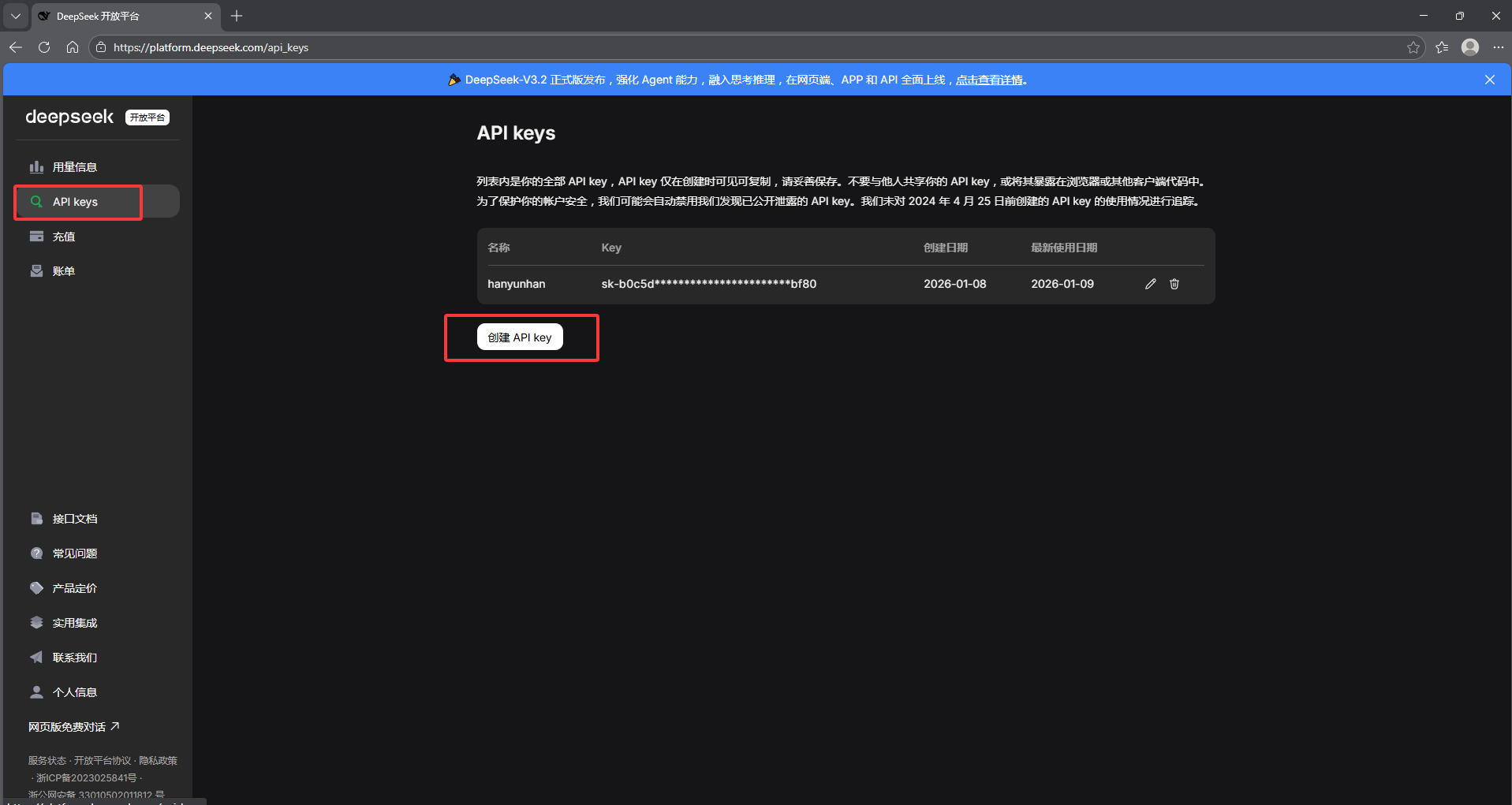Open 服务状态 service status link
The height and width of the screenshot is (805, 1512).
(x=47, y=761)
